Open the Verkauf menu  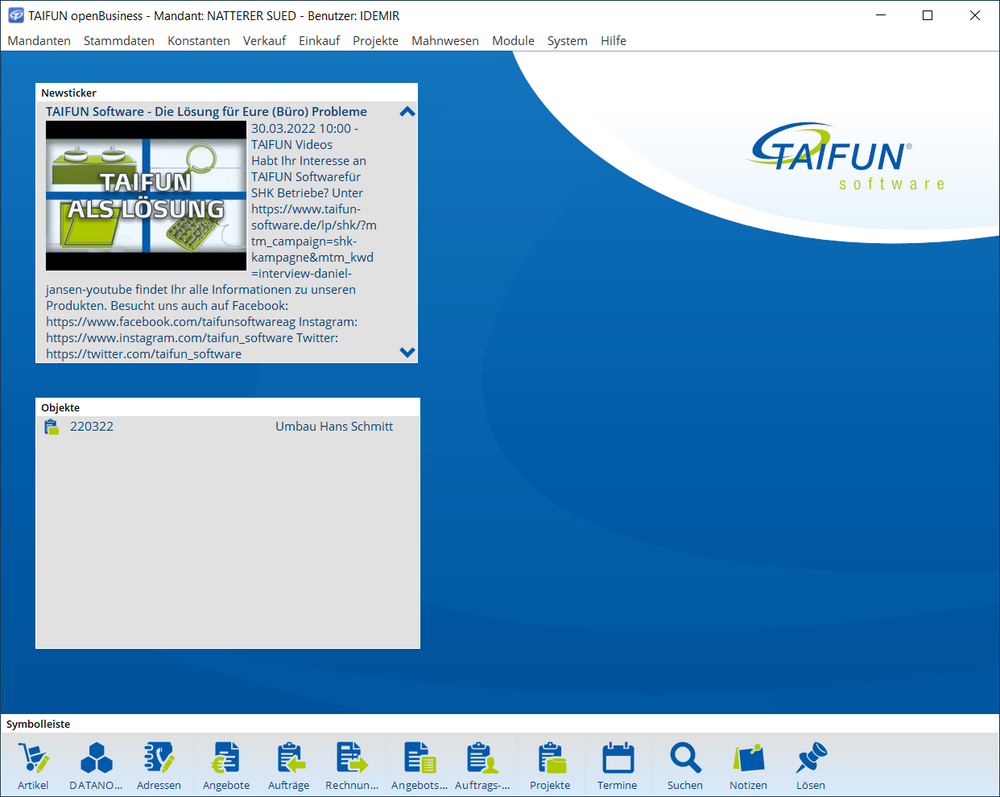[264, 41]
